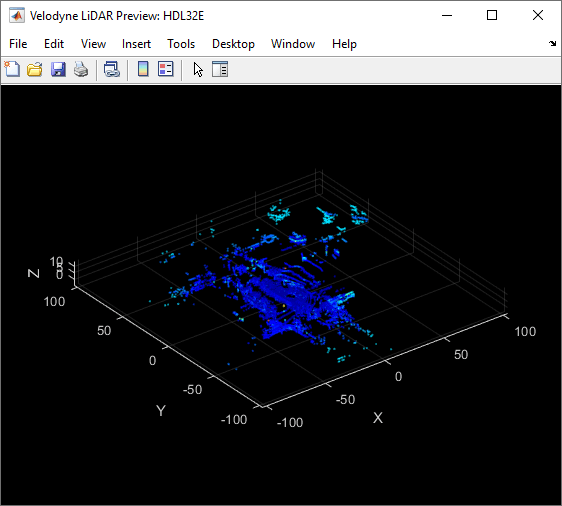The height and width of the screenshot is (506, 562).
Task: Insert a legend using the toolbar icon
Action: [x=166, y=69]
